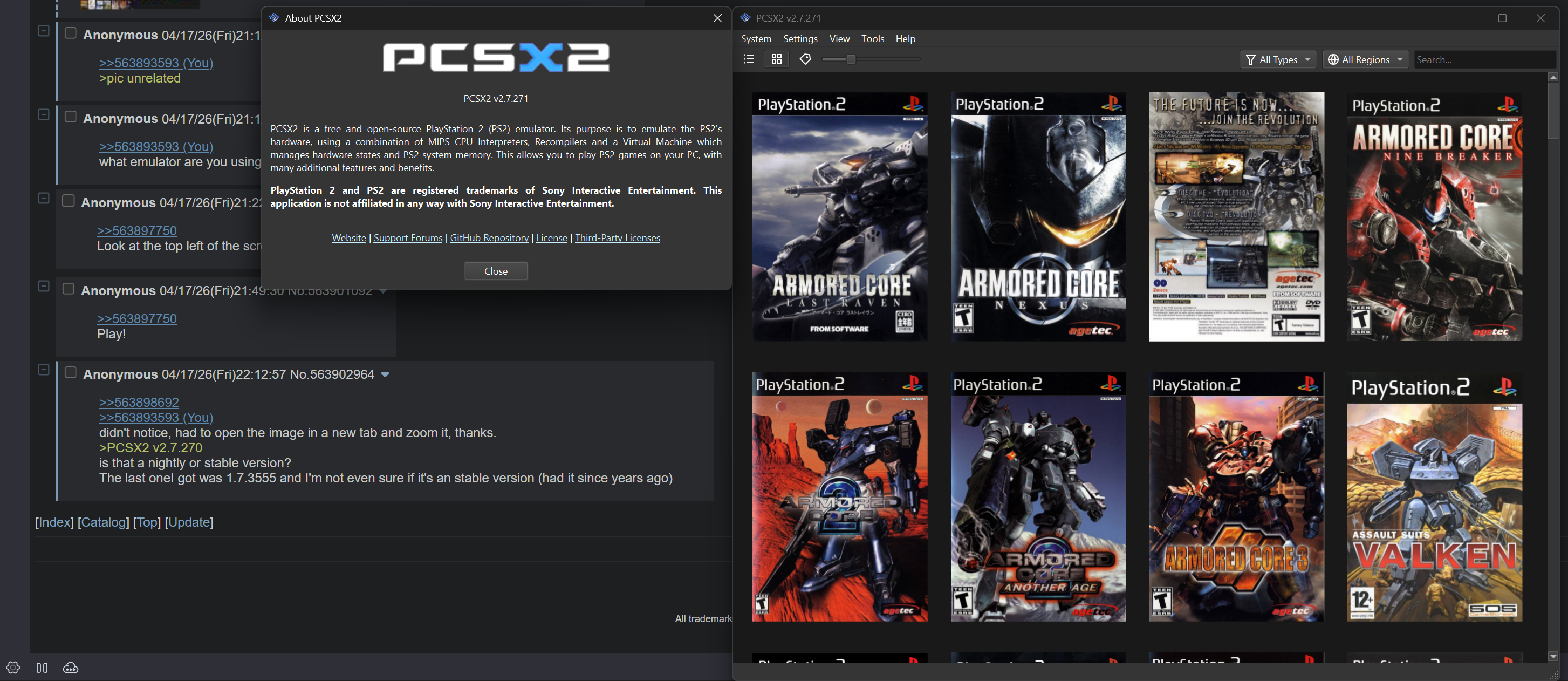Expand post menu arrow next to No.563902964
1568x681 pixels.
(x=385, y=374)
